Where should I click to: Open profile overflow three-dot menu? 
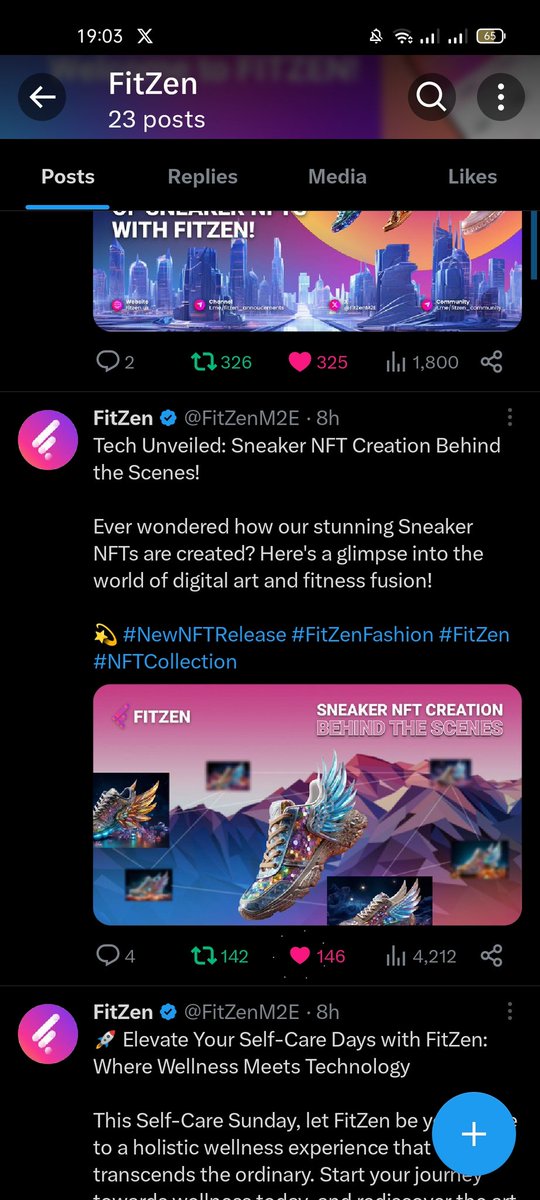(x=498, y=97)
